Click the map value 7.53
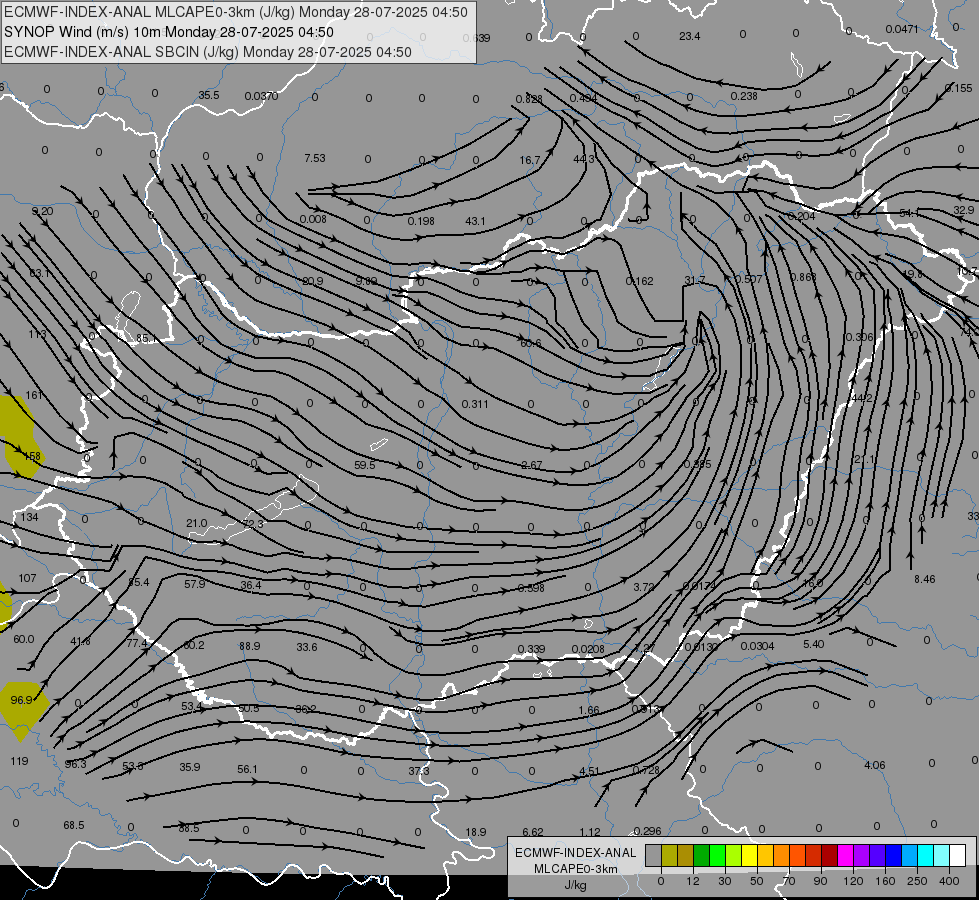This screenshot has width=979, height=900. click(315, 158)
